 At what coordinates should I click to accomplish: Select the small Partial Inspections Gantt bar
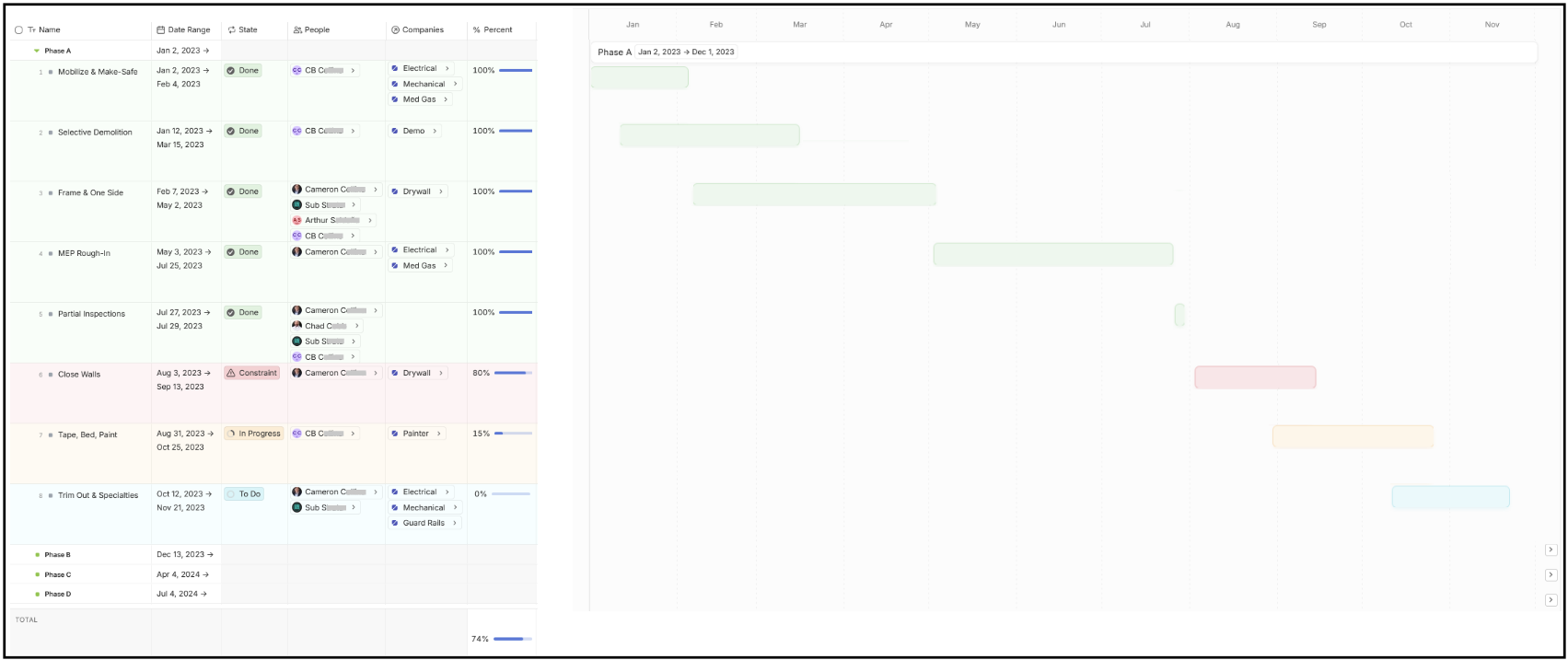[x=1179, y=315]
